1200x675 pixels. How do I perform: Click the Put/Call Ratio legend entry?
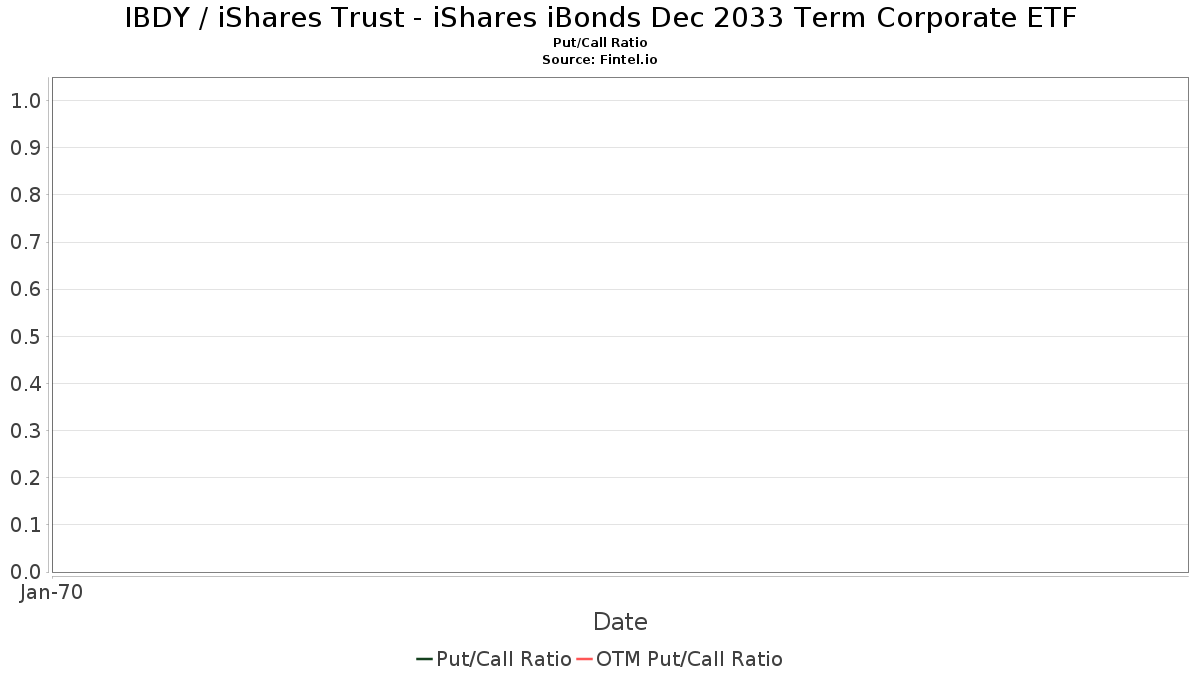point(494,659)
